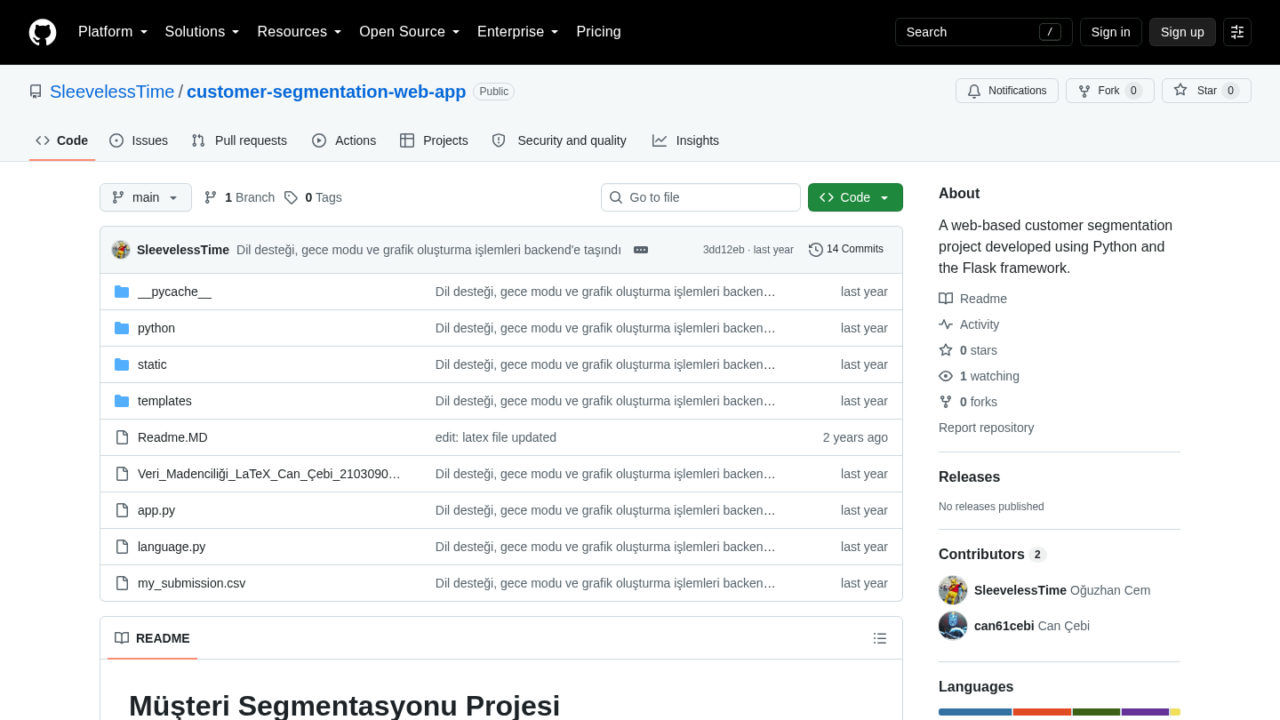View the 1 Branch link
1280x720 pixels.
point(239,198)
